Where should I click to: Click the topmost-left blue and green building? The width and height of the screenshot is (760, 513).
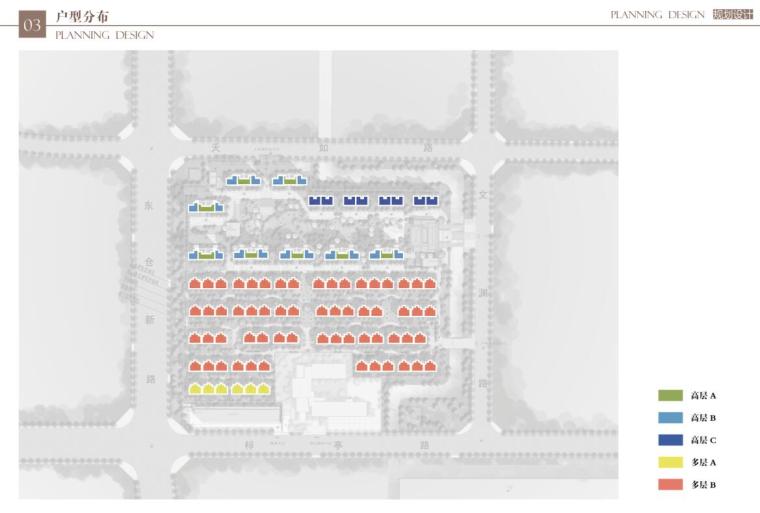pyautogui.click(x=243, y=181)
